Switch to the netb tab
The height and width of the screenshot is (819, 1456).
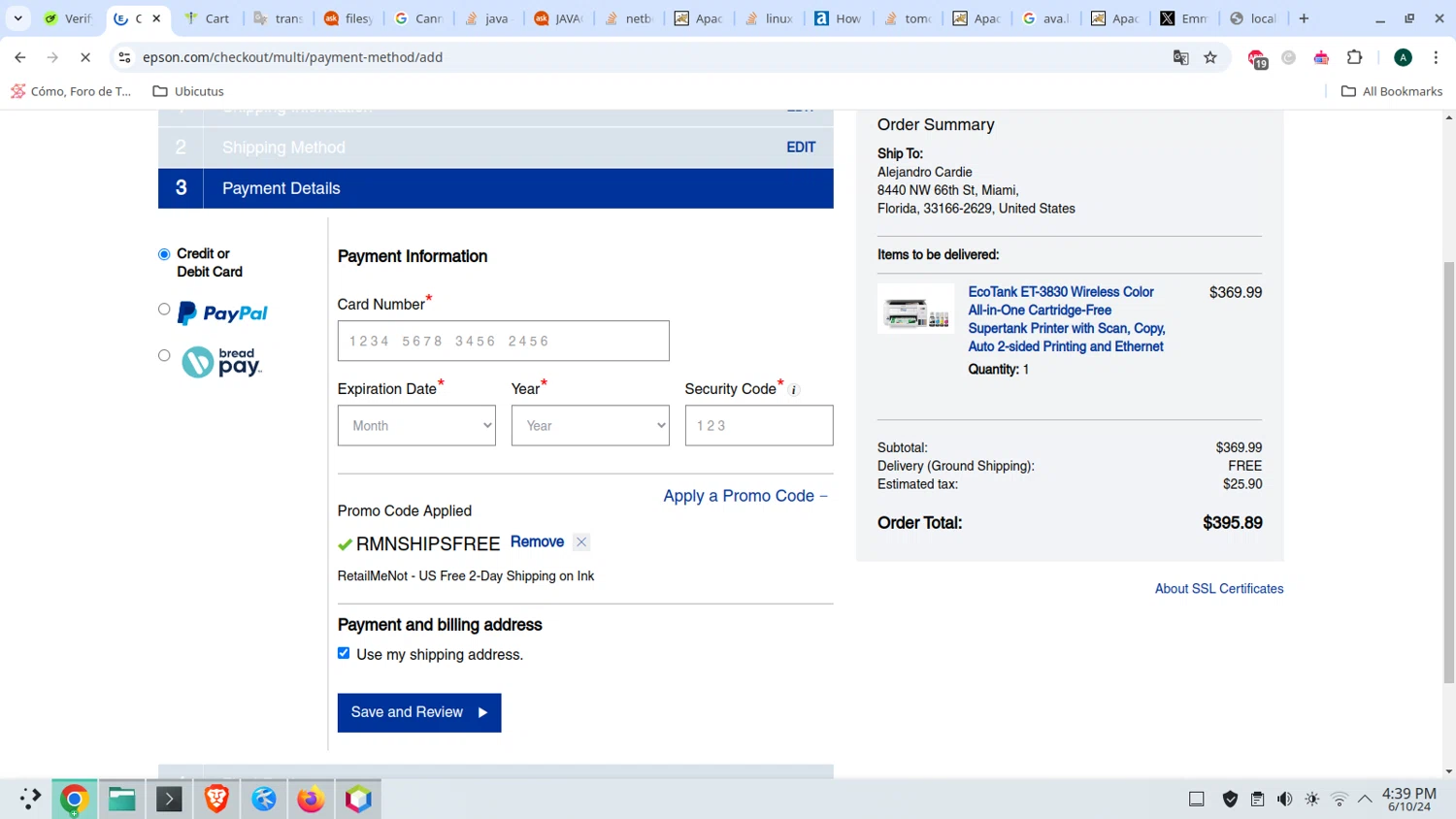click(628, 18)
